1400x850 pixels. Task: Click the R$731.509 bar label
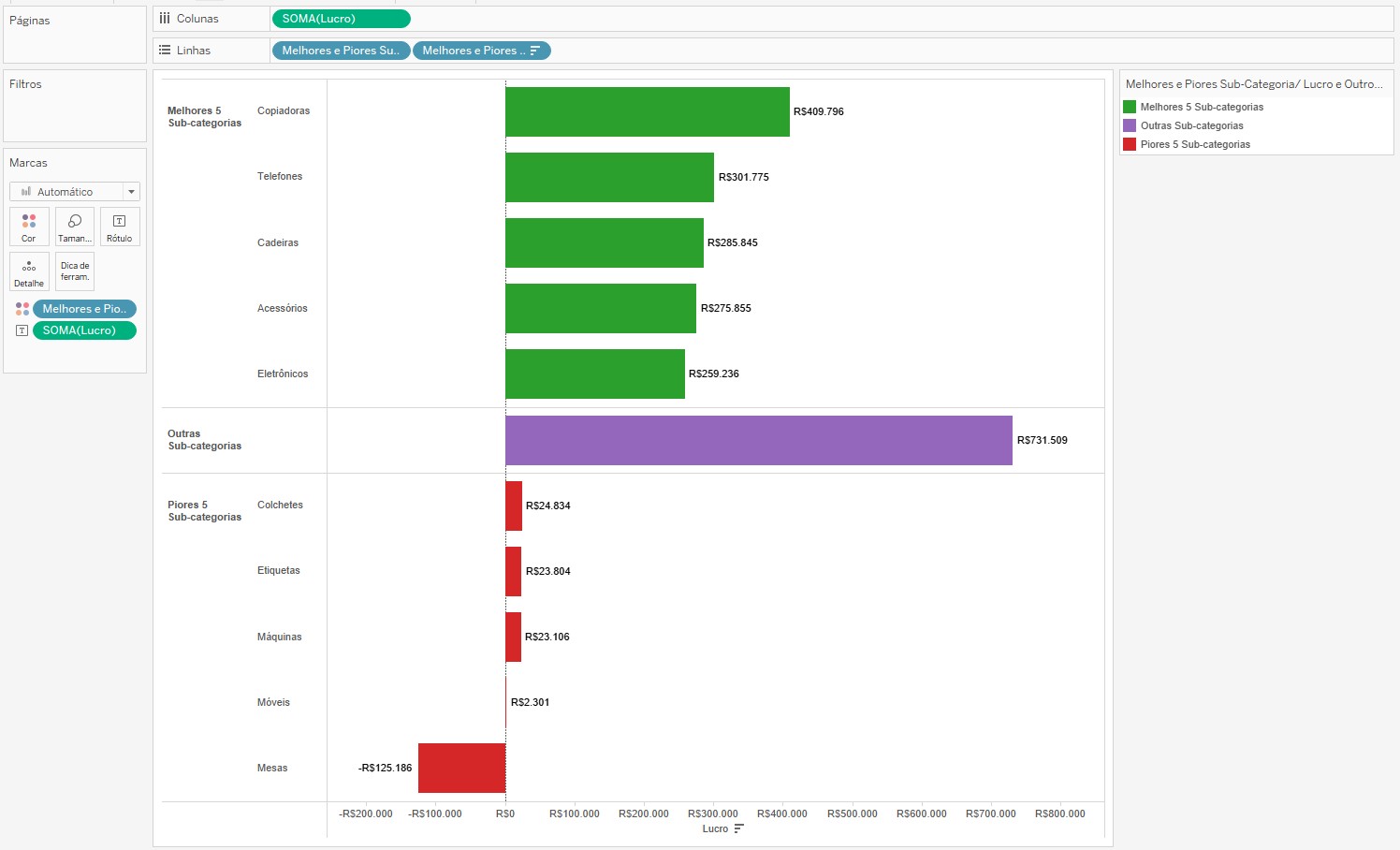1043,441
